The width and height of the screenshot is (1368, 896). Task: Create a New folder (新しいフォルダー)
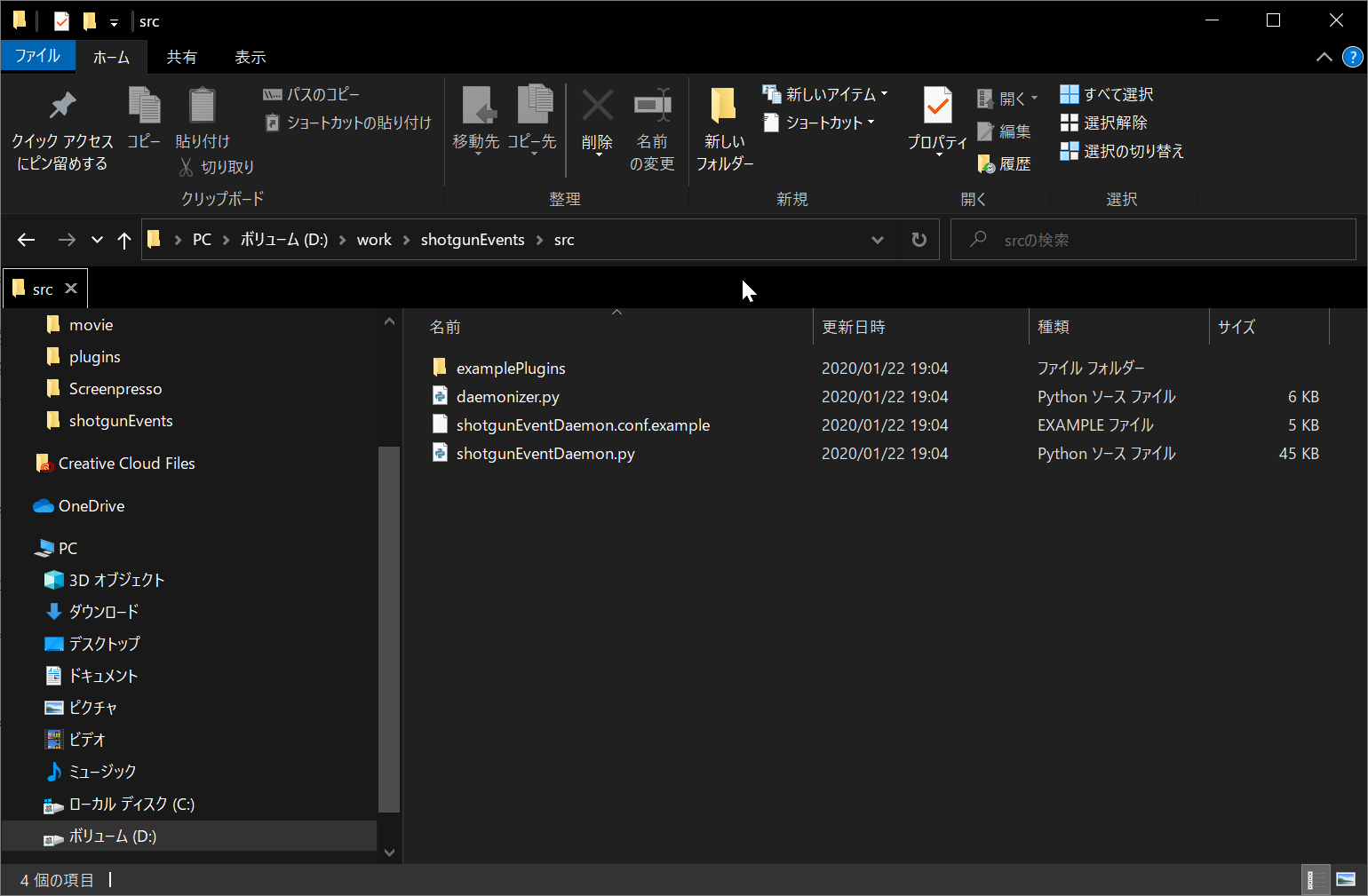tap(724, 129)
